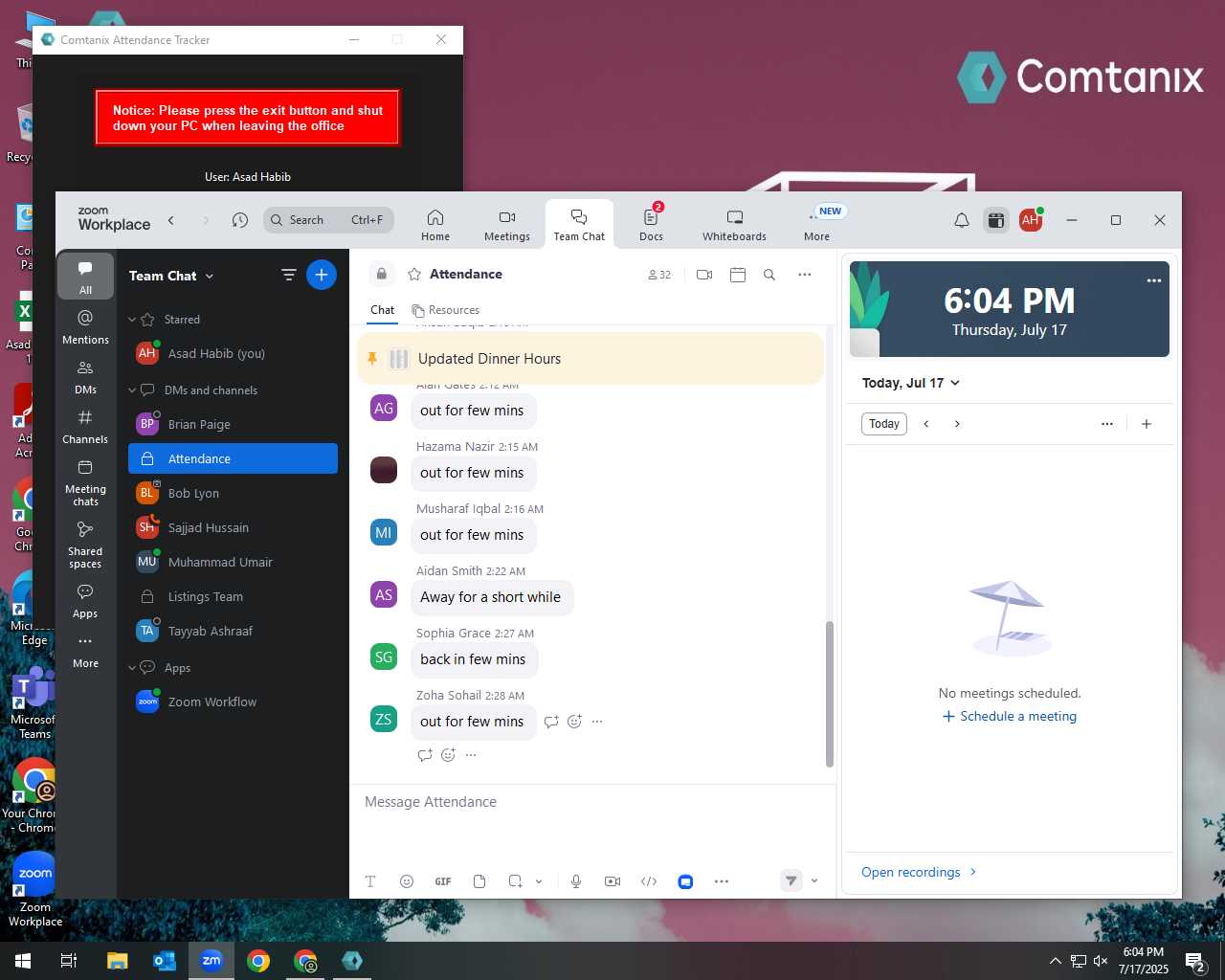Start a video meeting in Attendance channel
This screenshot has height=980, width=1225.
coord(704,275)
